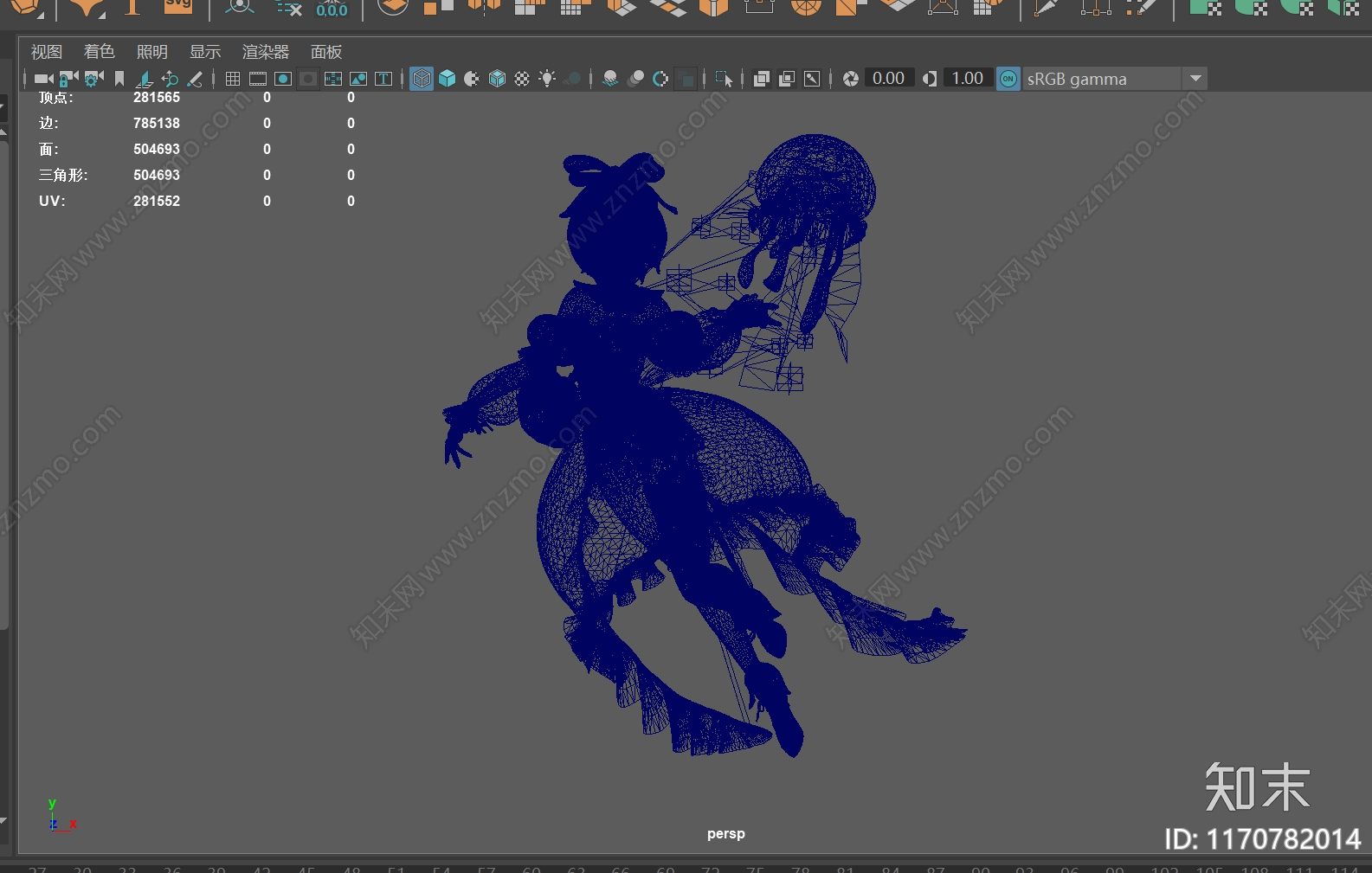The height and width of the screenshot is (873, 1372).
Task: Click the persp camera name label
Action: point(725,834)
